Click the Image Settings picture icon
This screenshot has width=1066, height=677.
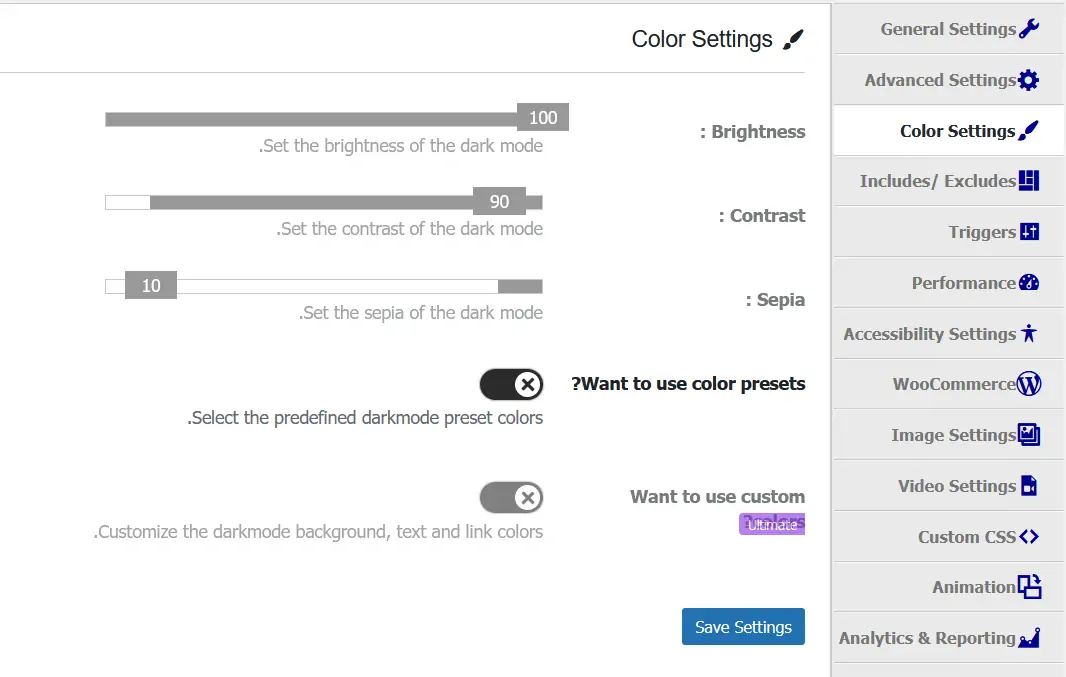[1029, 435]
